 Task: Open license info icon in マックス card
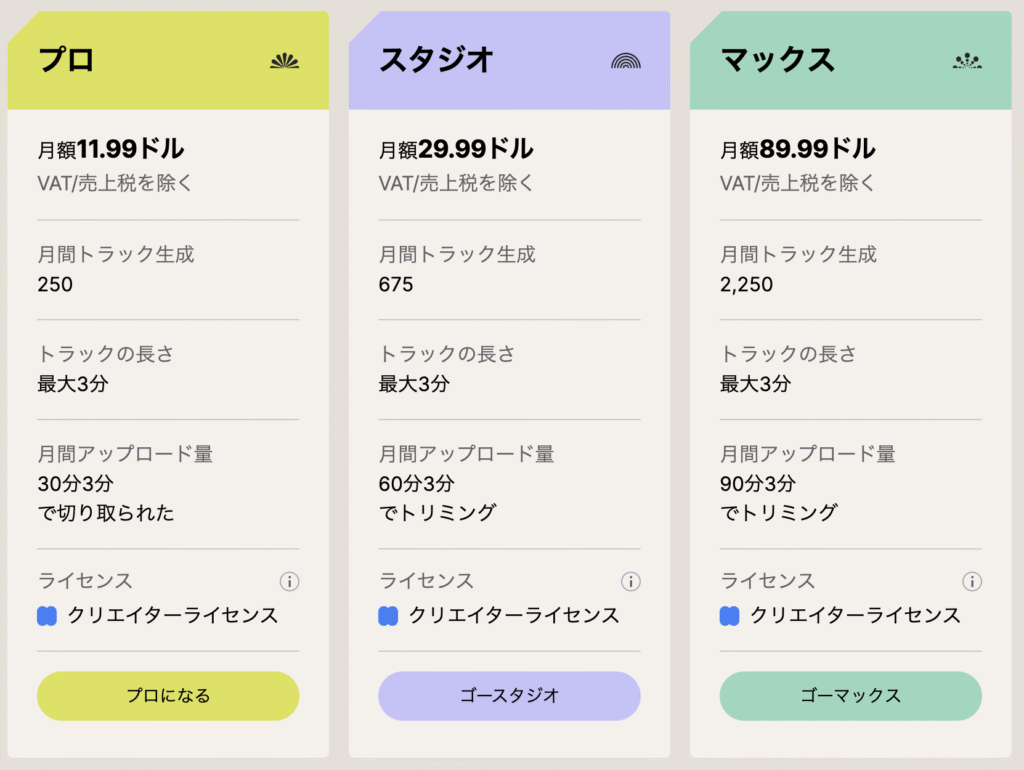(971, 581)
